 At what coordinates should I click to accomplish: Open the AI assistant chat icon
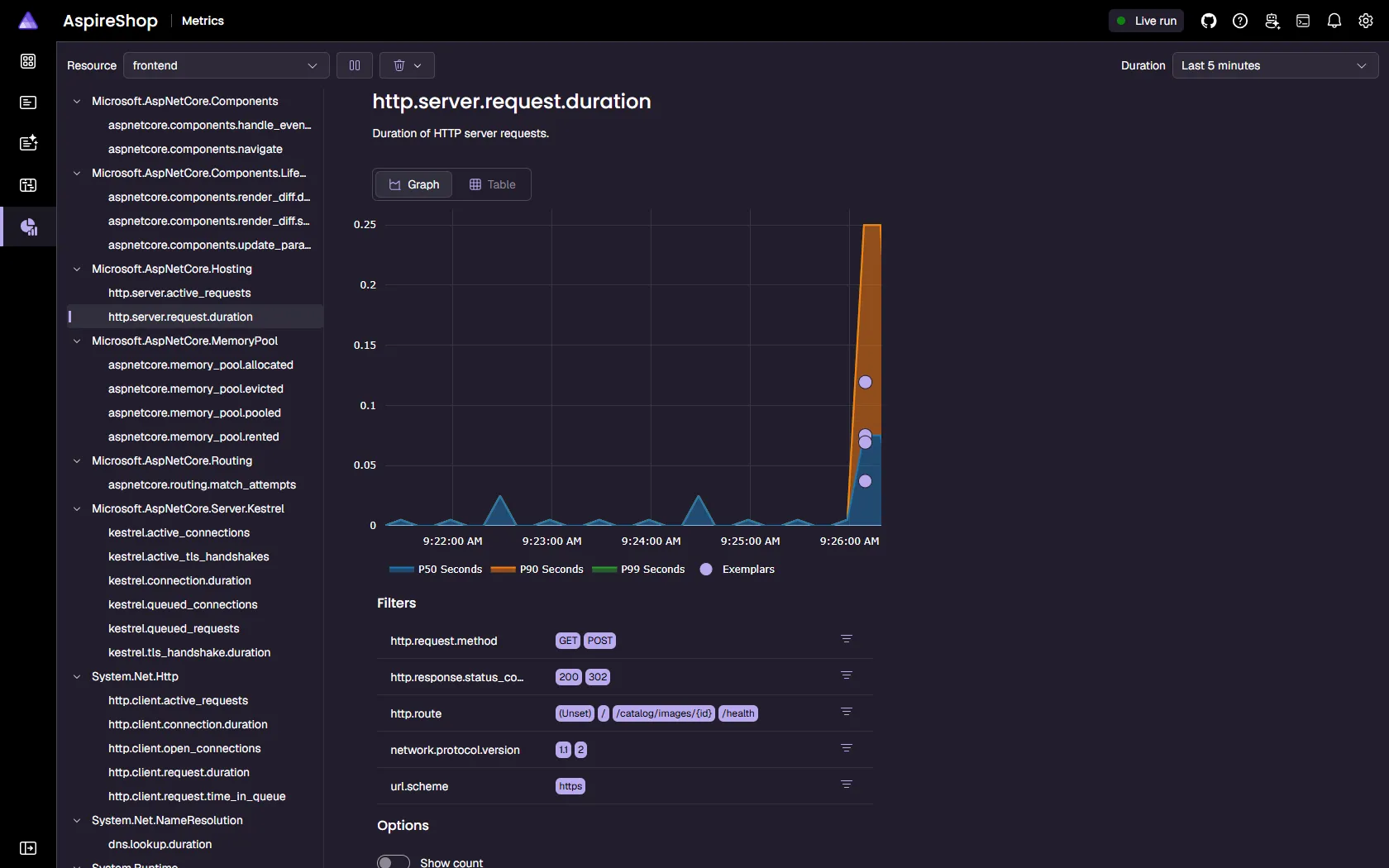tap(1272, 21)
